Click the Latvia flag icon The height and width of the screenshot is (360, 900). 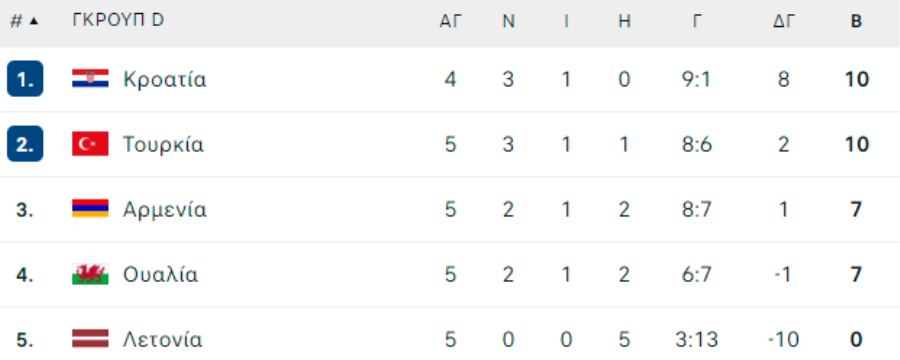point(90,339)
